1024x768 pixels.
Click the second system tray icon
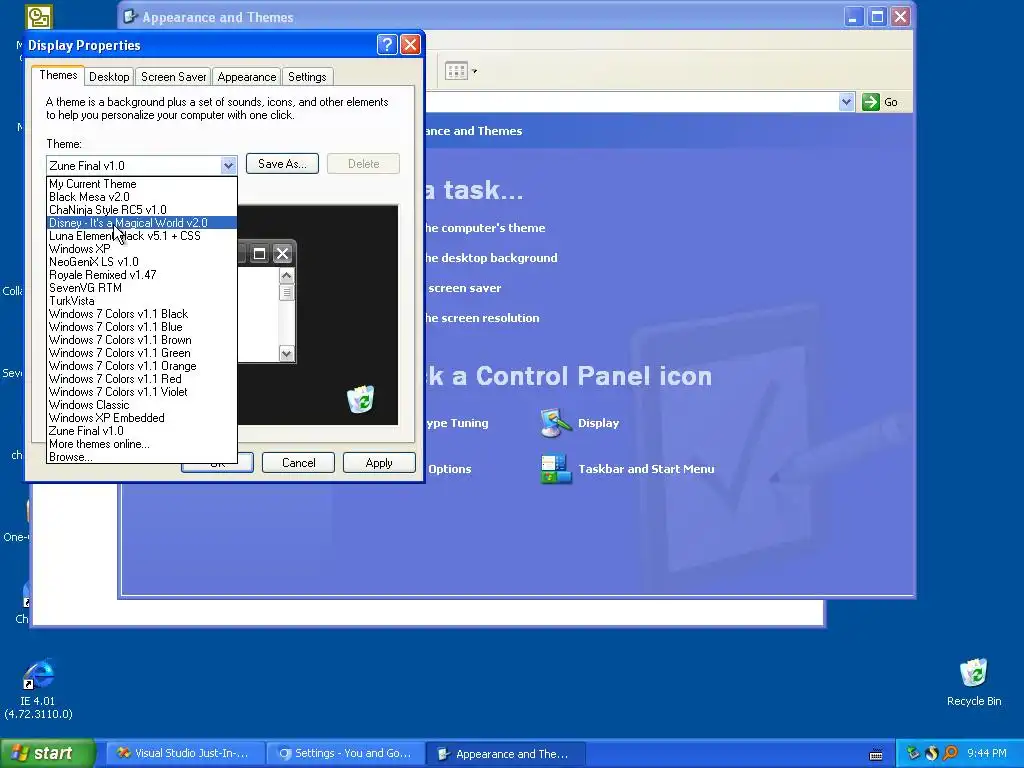[932, 753]
